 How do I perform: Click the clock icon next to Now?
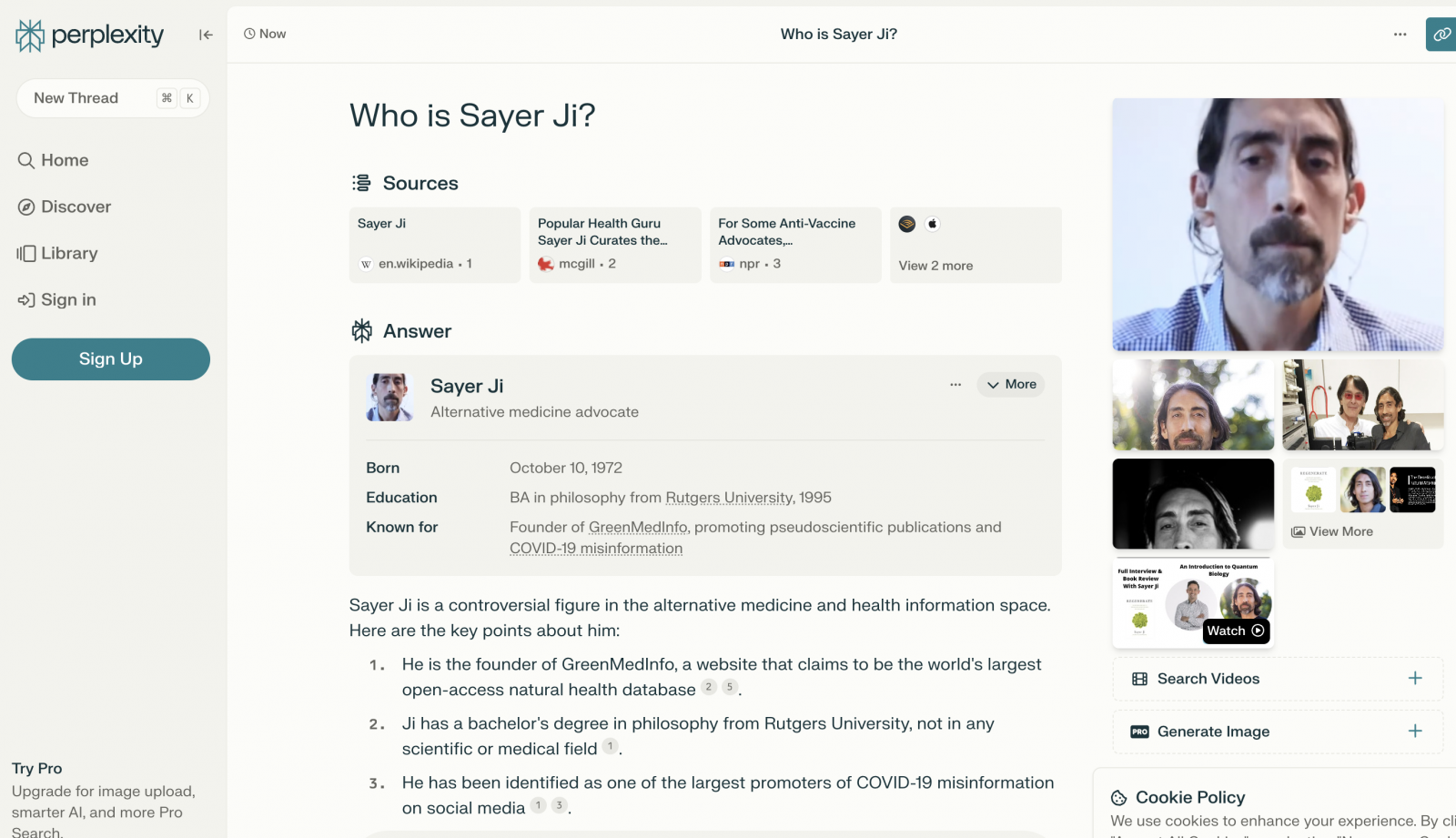click(x=249, y=34)
